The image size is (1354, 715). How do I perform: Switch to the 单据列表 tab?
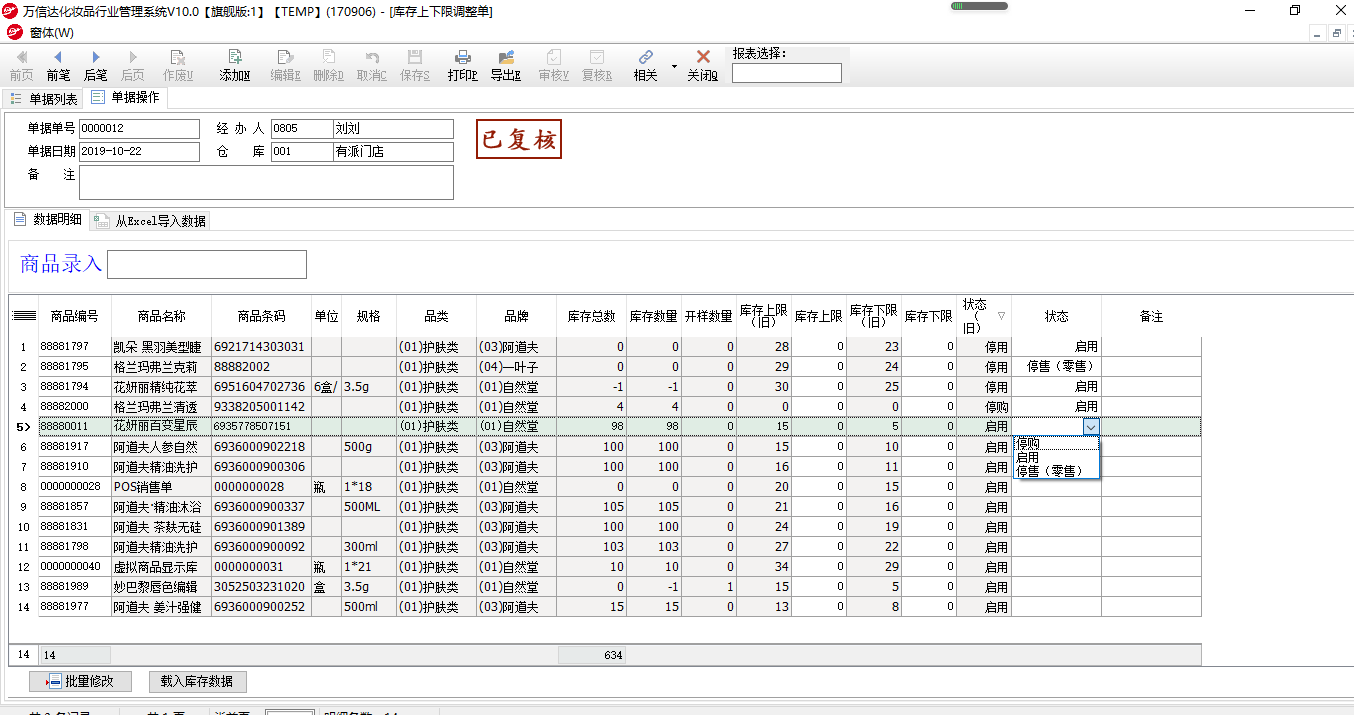point(44,99)
